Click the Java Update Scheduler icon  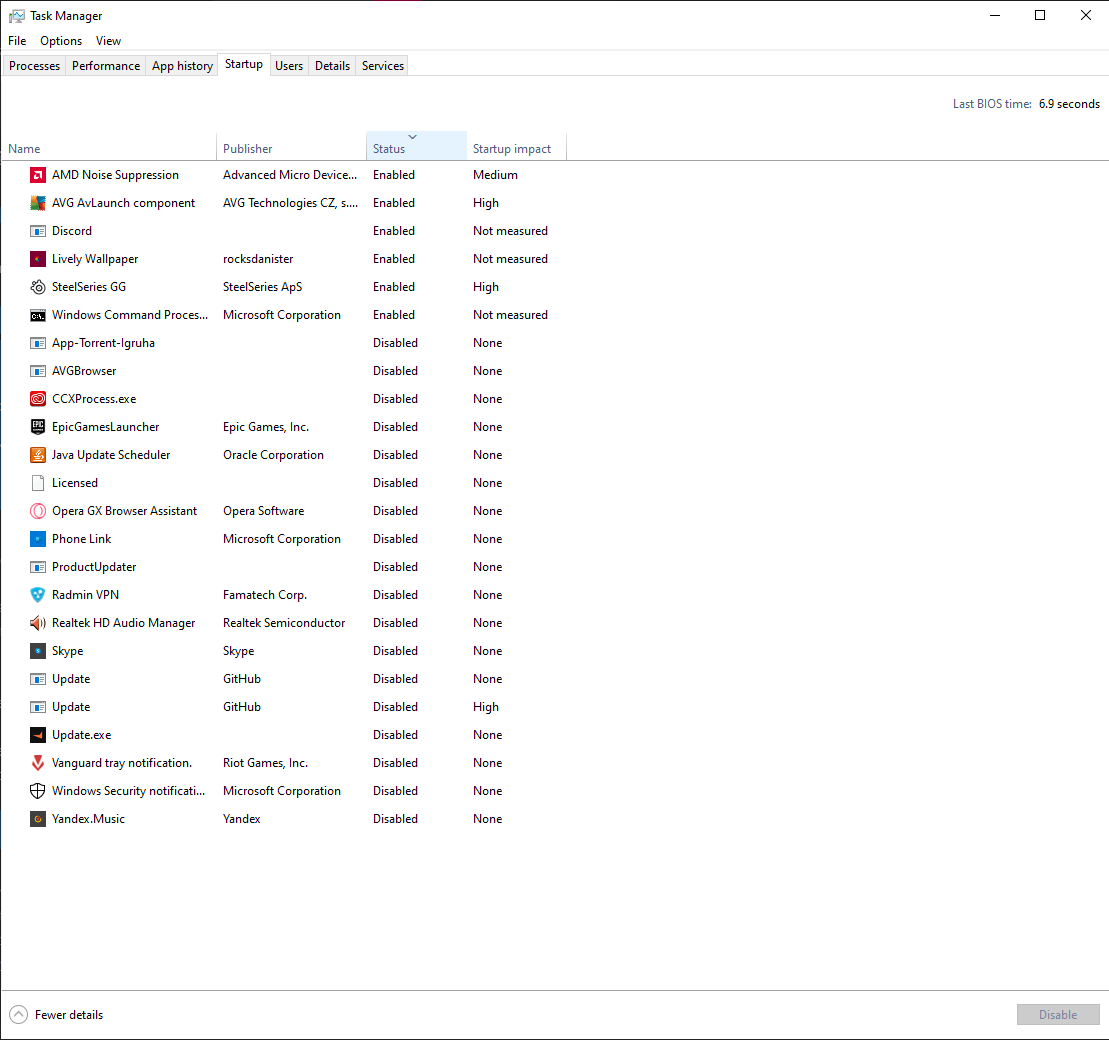point(37,455)
